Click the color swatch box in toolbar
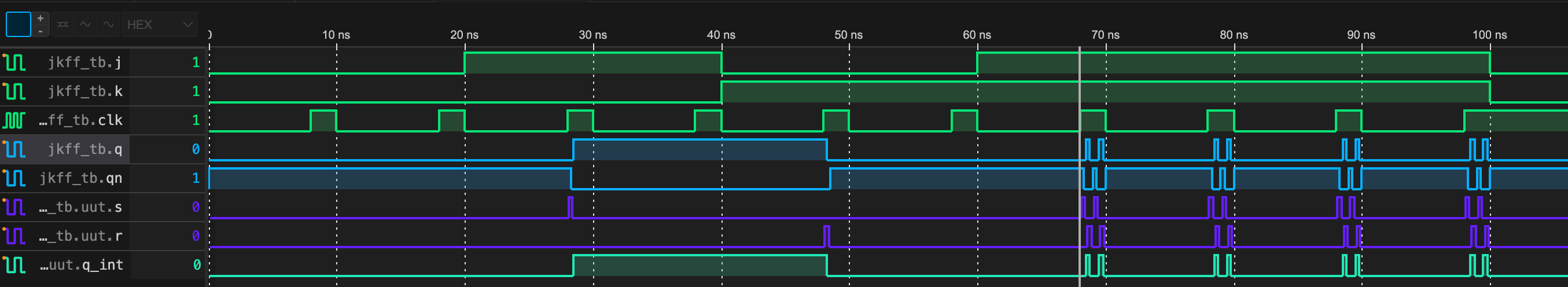The image size is (1568, 287). point(19,24)
